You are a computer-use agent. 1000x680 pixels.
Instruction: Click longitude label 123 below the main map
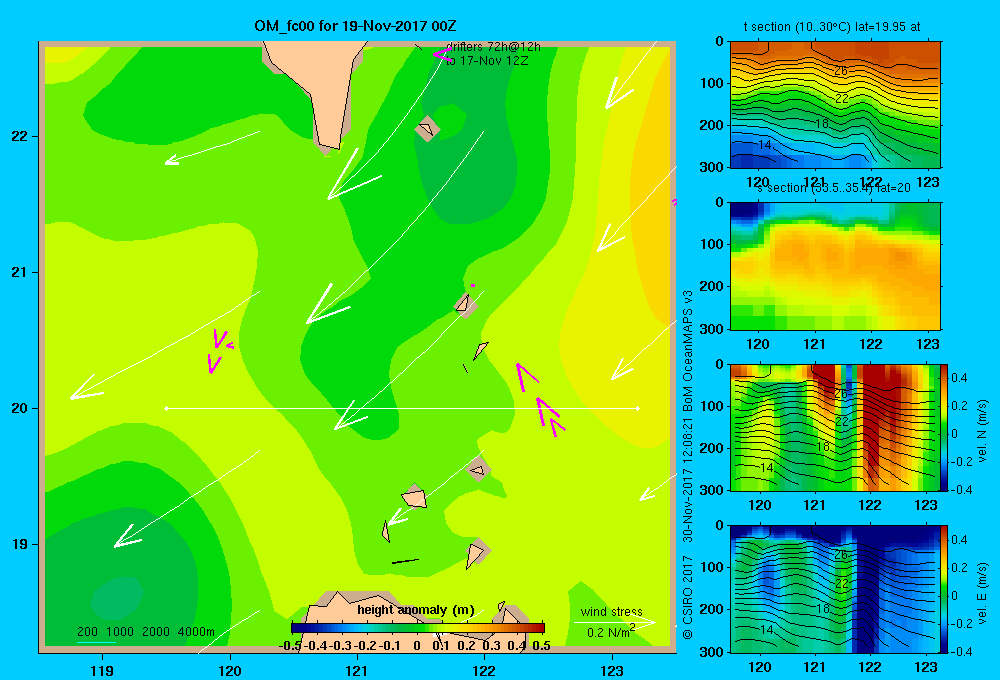(x=612, y=670)
